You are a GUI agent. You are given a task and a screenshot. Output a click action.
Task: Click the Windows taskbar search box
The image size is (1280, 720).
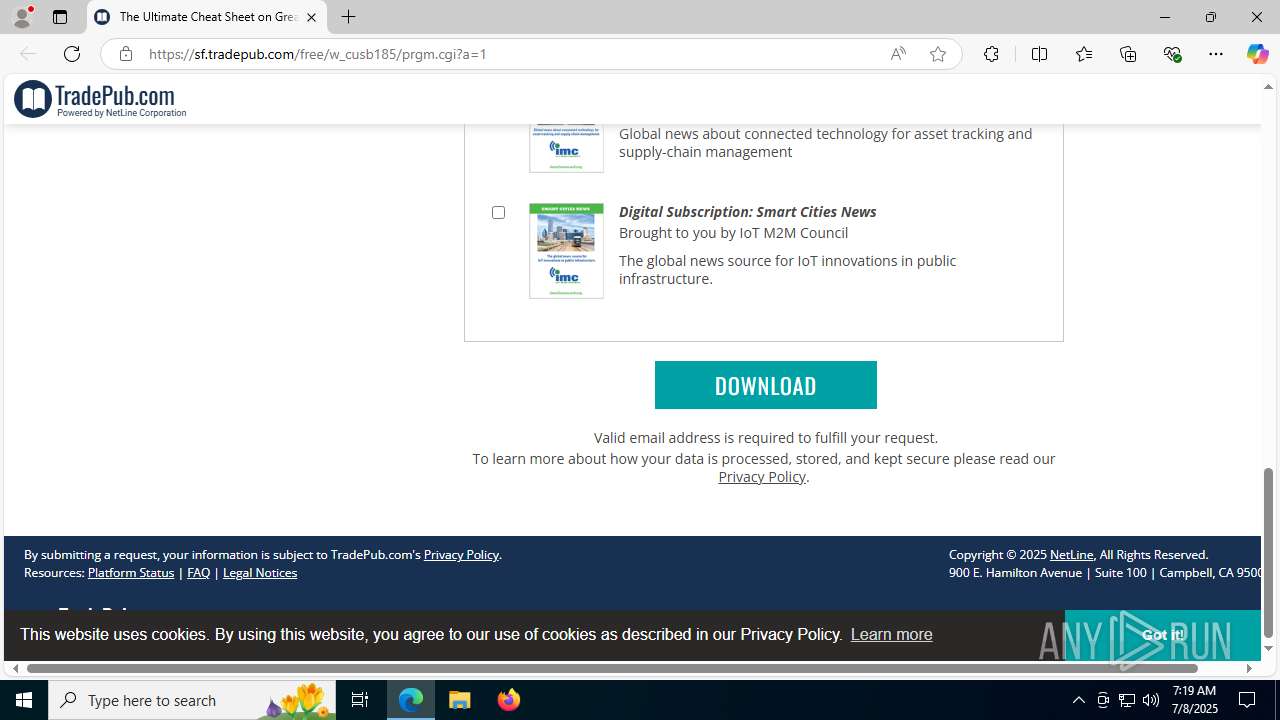[192, 700]
